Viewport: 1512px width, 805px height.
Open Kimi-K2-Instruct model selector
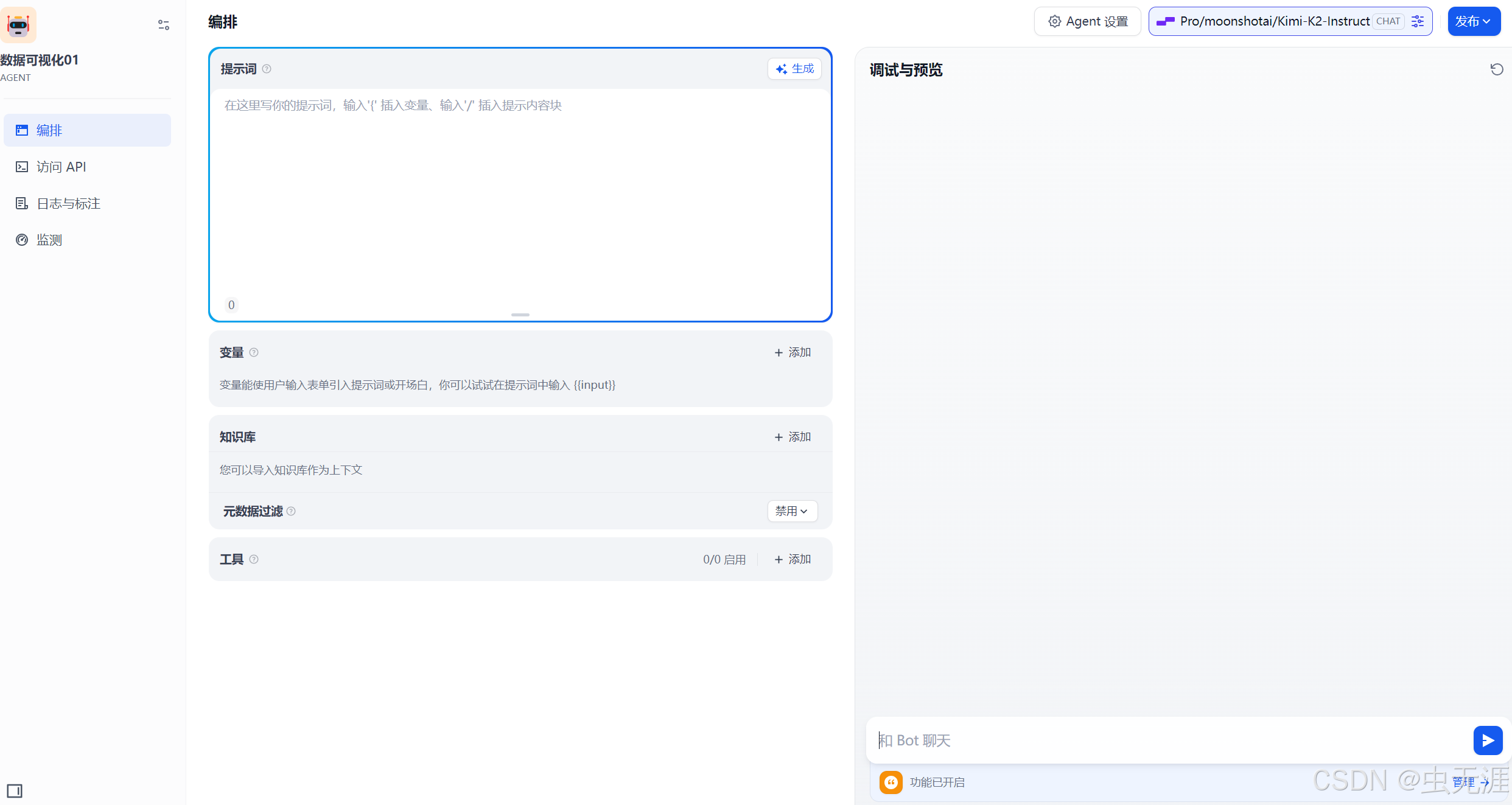[x=1274, y=21]
